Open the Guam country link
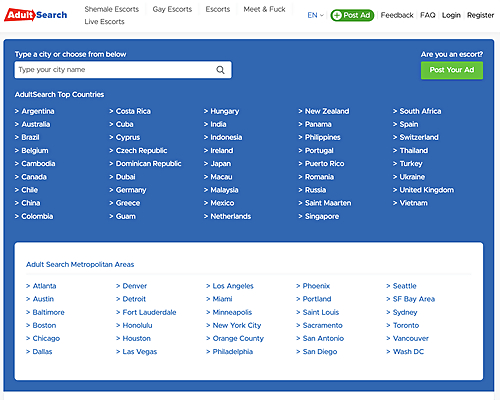This screenshot has width=500, height=400. [126, 216]
